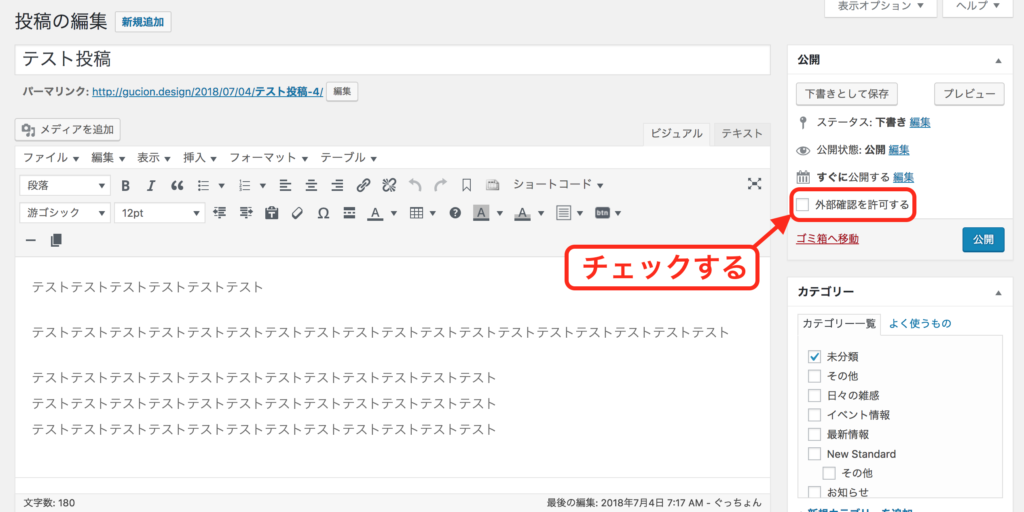
Task: Insert a blockquote
Action: click(x=177, y=185)
